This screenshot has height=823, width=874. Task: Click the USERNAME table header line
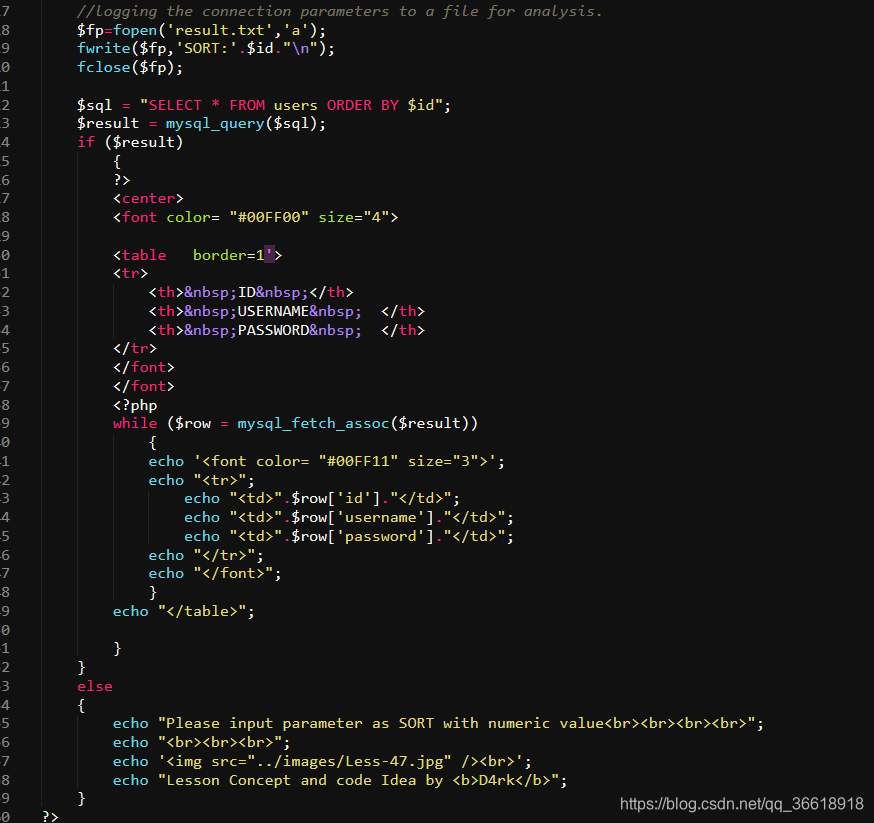click(x=287, y=311)
